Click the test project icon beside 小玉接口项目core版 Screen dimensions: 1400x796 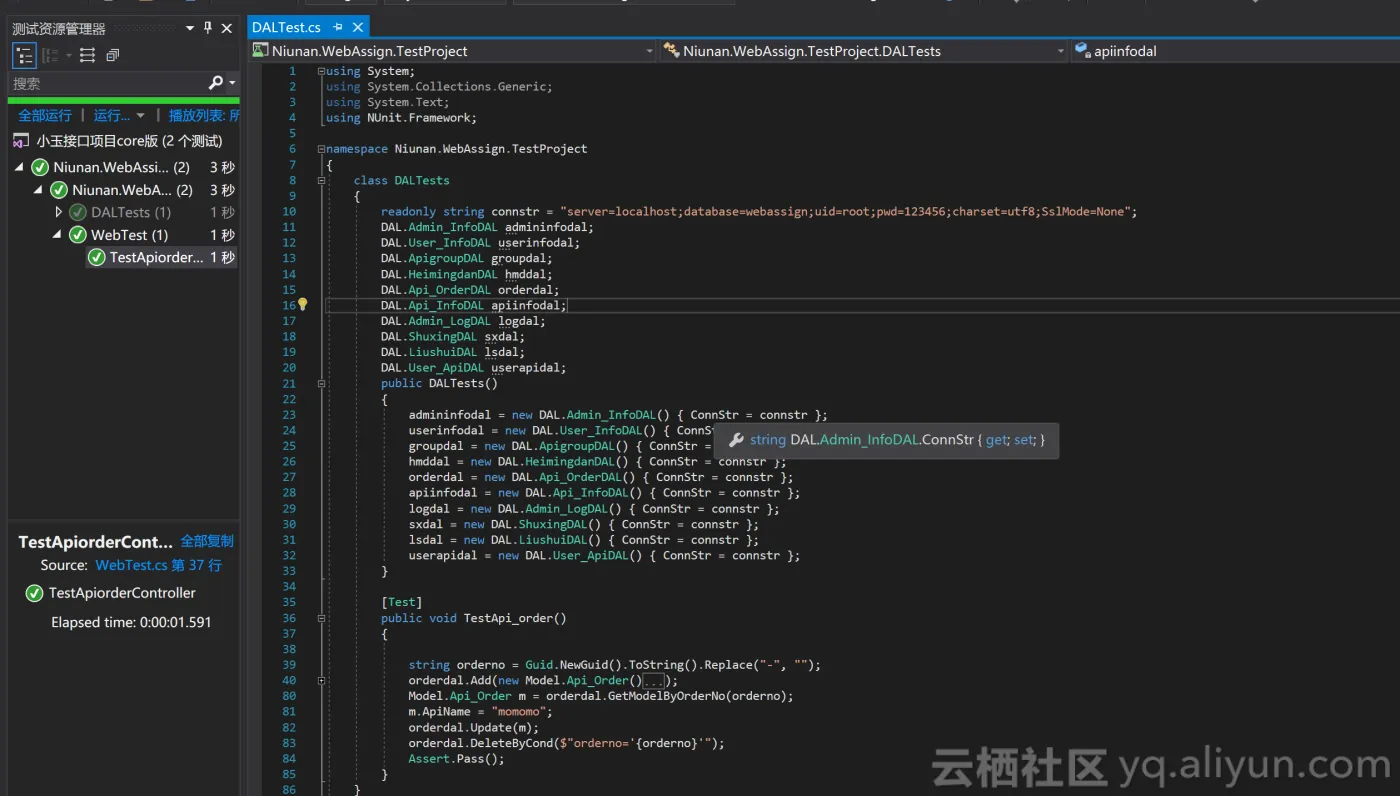pyautogui.click(x=21, y=141)
